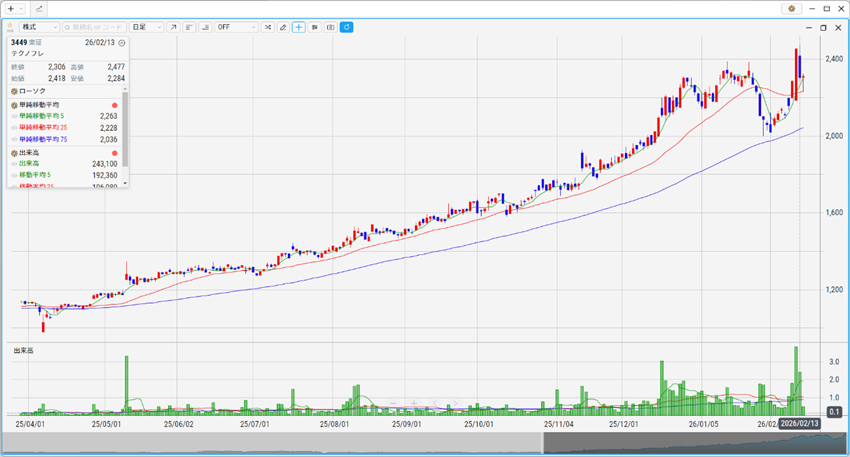The height and width of the screenshot is (457, 850).
Task: Open 出来高 indicator settings gear
Action: (15, 153)
